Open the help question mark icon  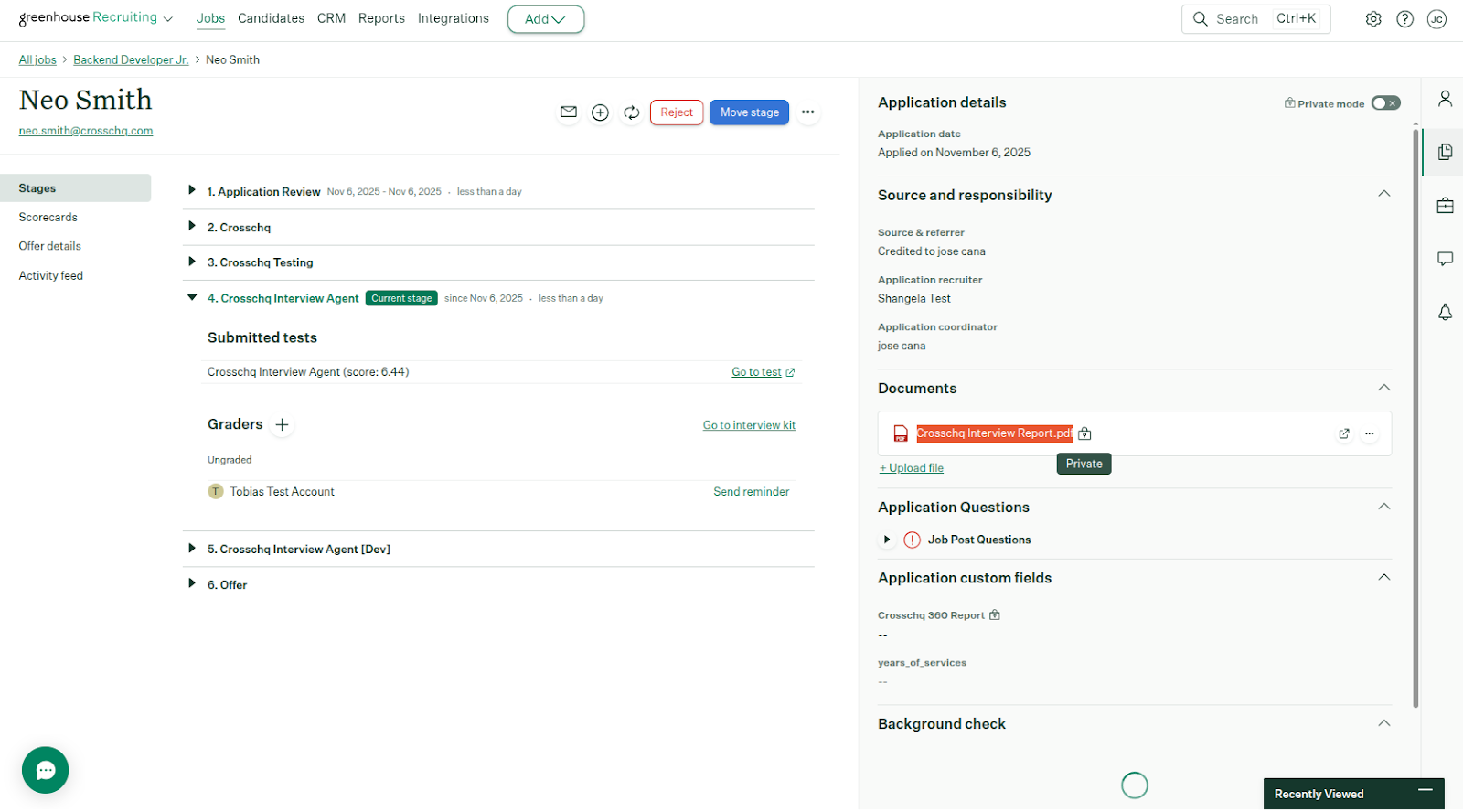[x=1404, y=19]
